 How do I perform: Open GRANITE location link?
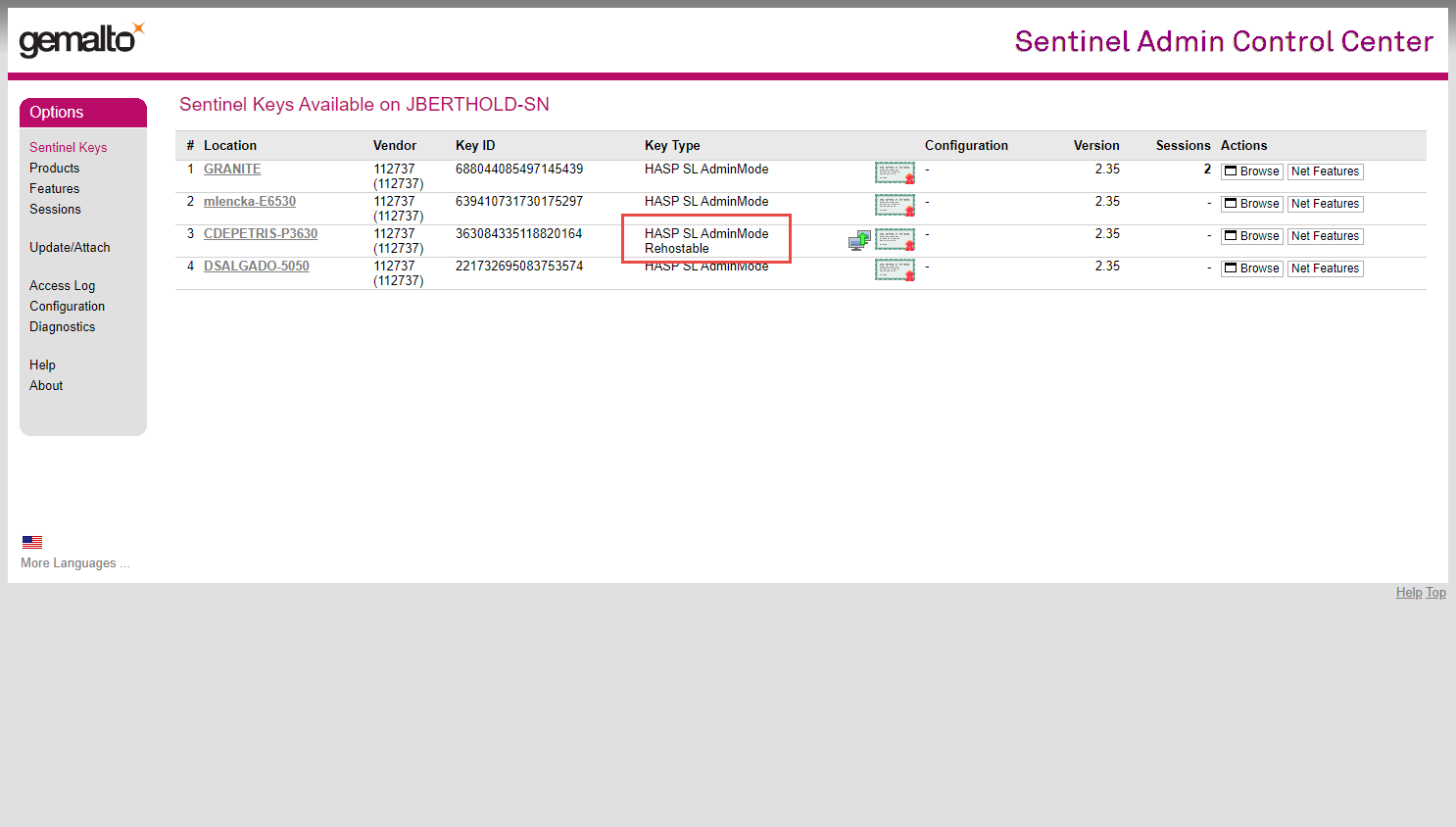[x=232, y=169]
